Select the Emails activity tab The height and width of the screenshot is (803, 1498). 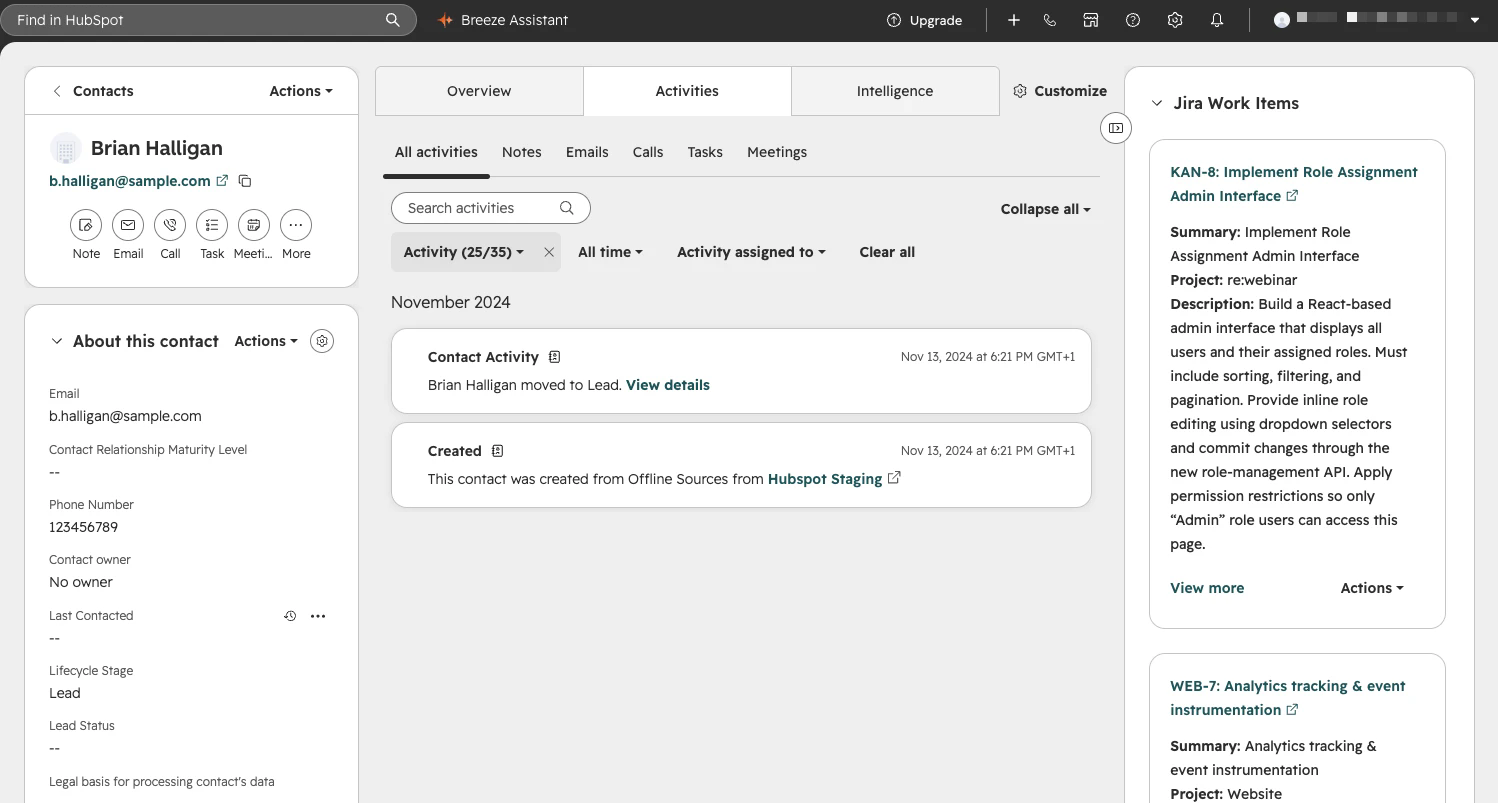[x=587, y=152]
